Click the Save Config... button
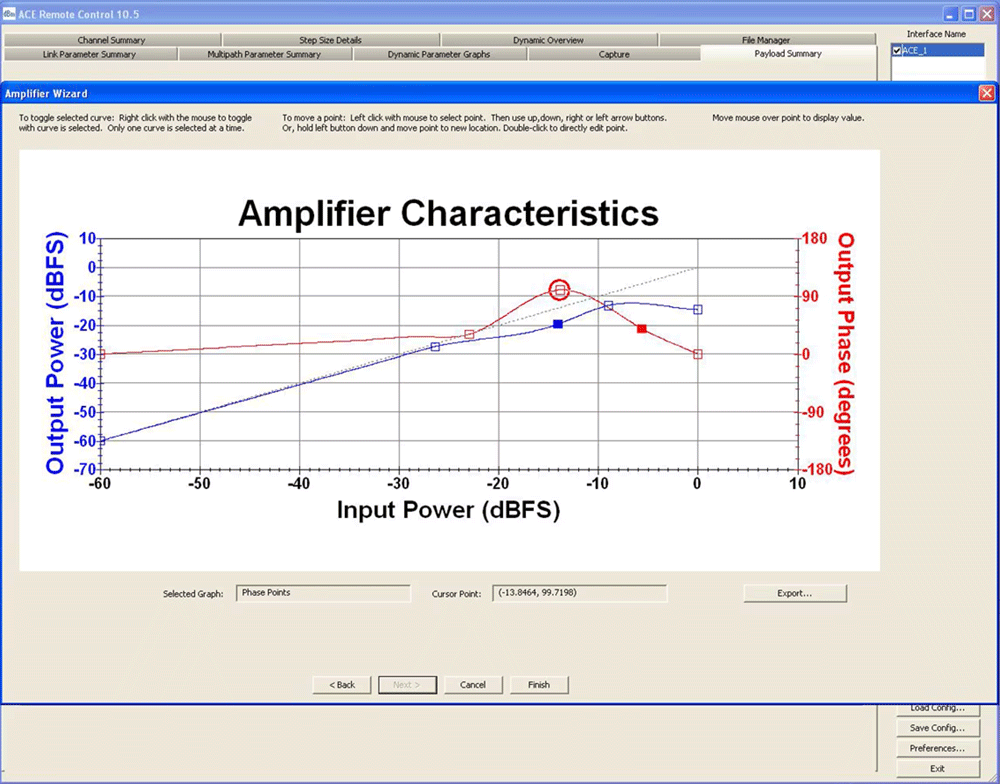 click(x=937, y=728)
